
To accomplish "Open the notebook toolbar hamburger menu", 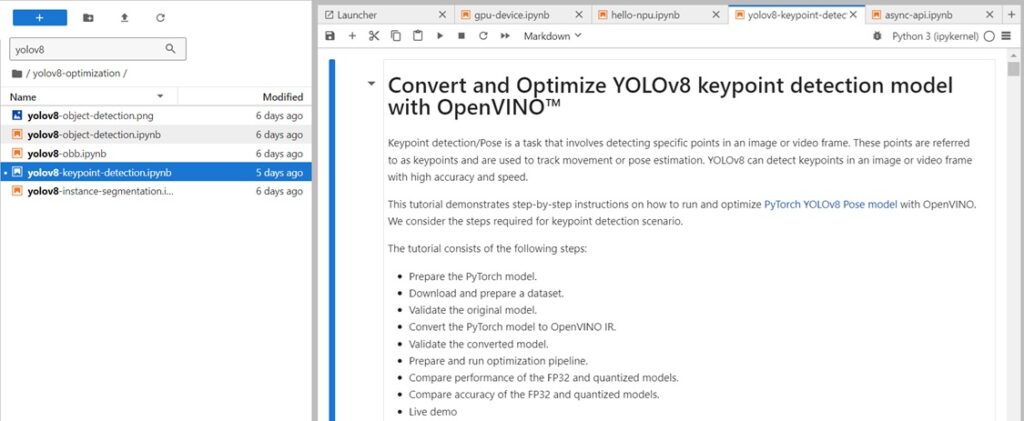I will (x=1006, y=37).
